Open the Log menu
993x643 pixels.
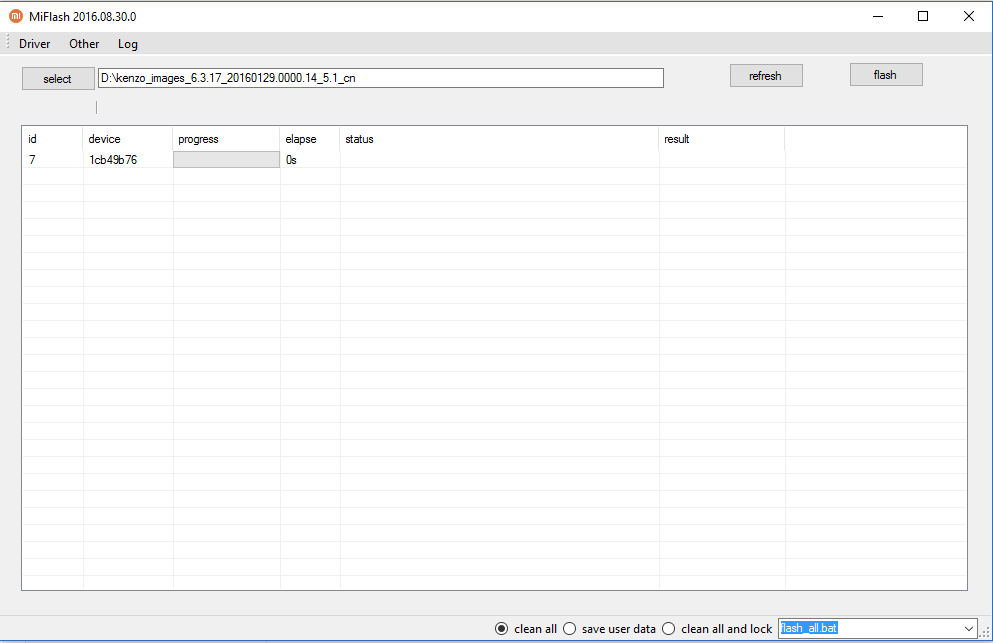127,44
